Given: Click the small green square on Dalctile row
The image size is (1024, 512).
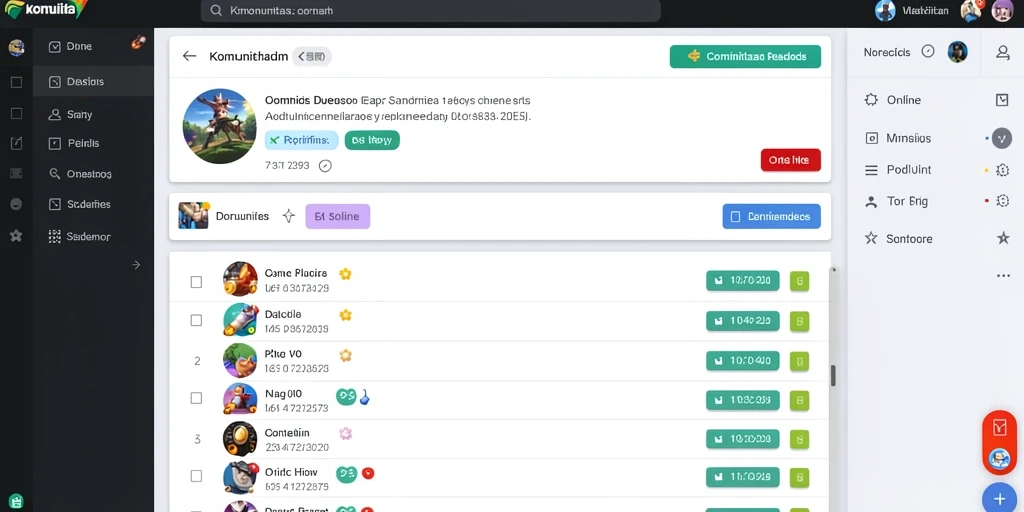Looking at the screenshot, I should coord(799,321).
